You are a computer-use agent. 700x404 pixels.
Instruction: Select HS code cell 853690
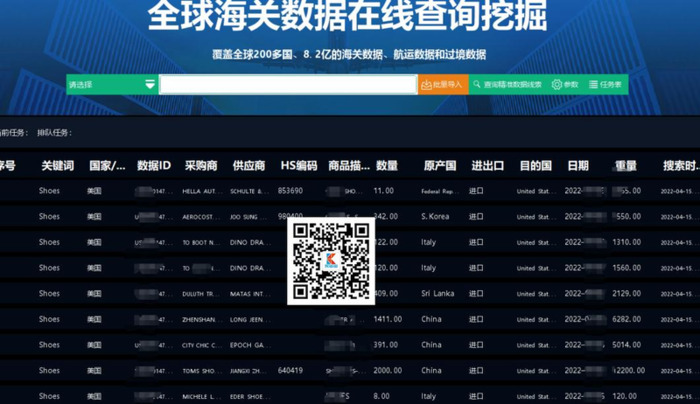(290, 191)
